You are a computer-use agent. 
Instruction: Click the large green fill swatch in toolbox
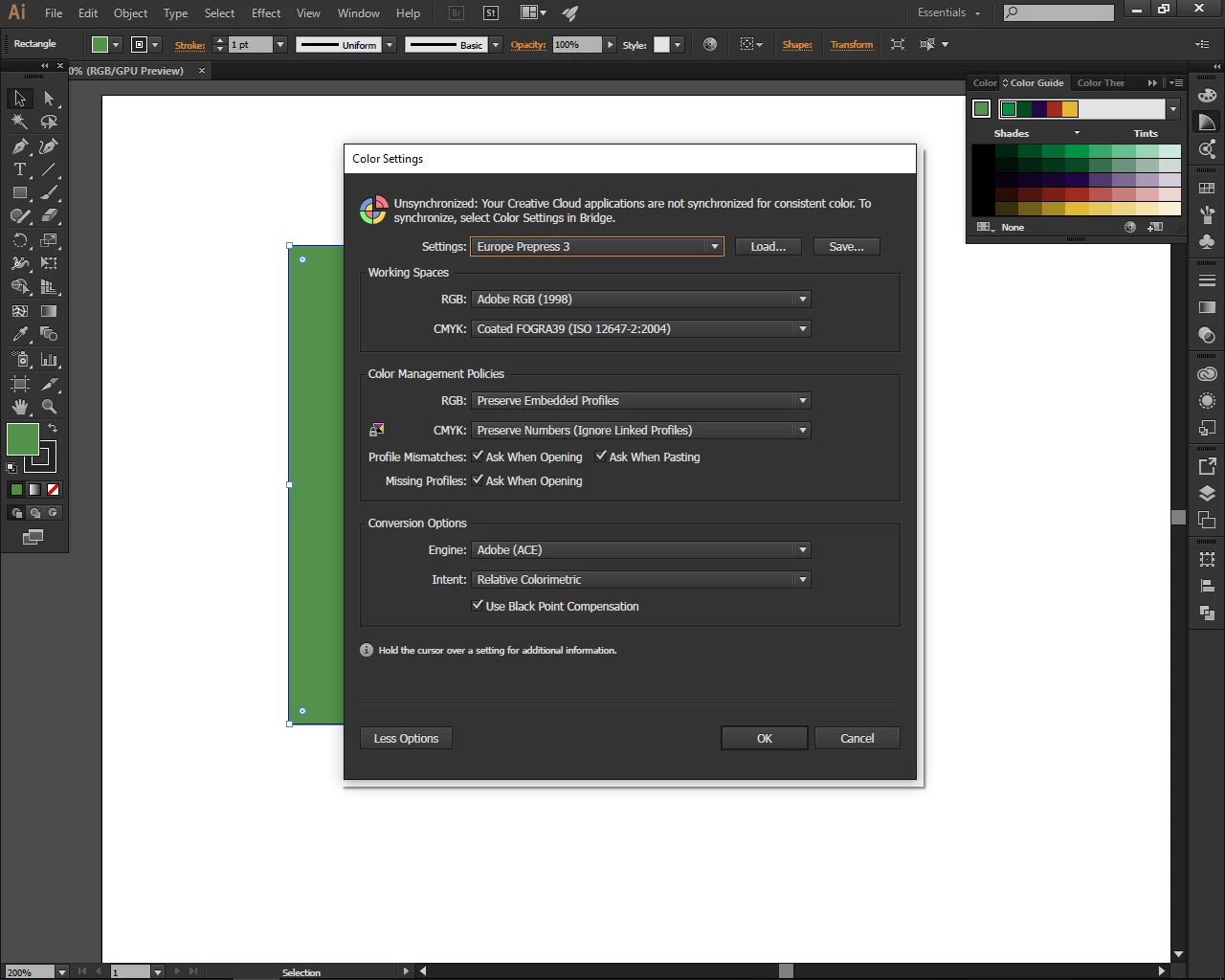point(23,439)
